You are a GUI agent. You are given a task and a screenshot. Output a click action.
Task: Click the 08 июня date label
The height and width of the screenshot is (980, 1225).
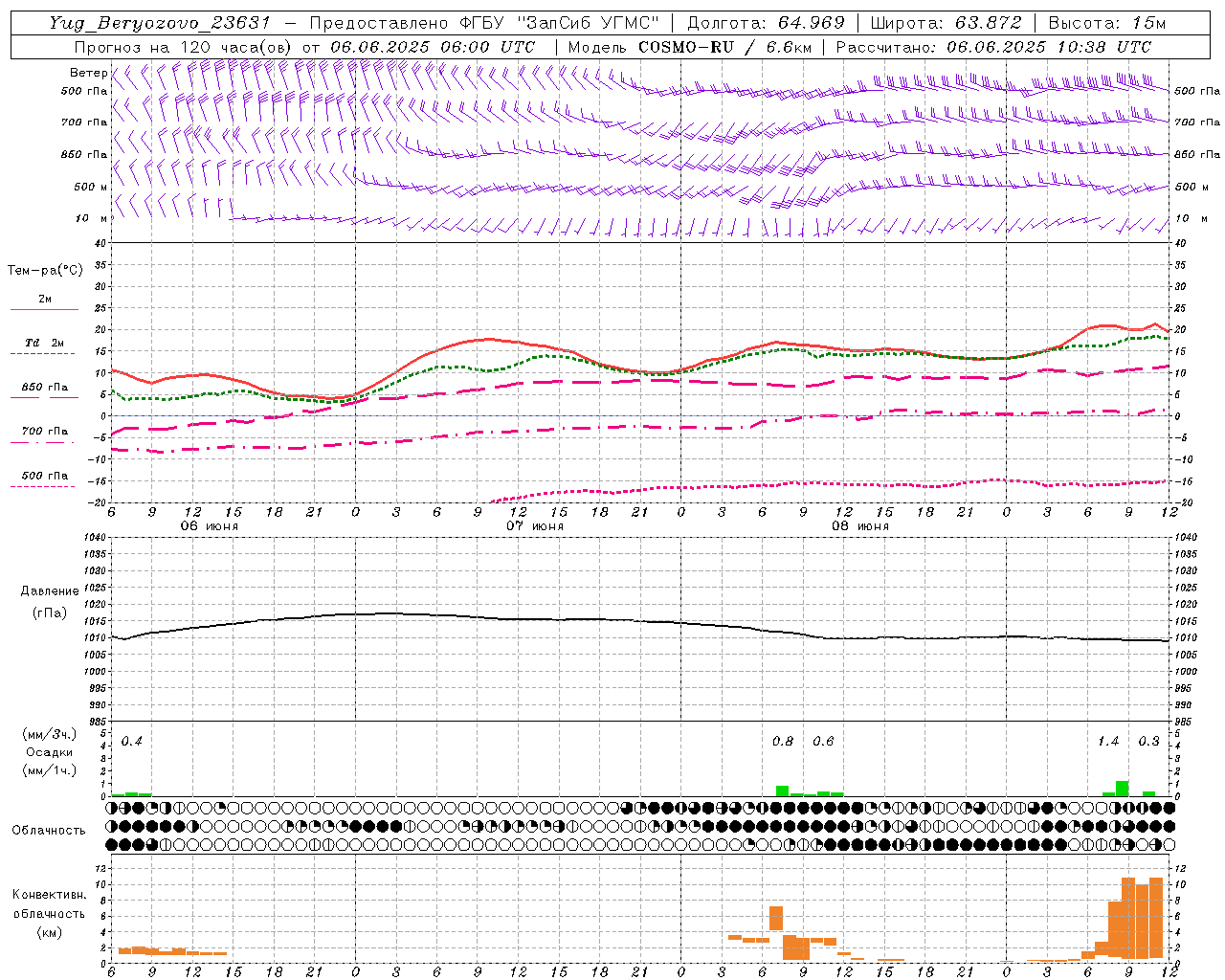pyautogui.click(x=860, y=526)
